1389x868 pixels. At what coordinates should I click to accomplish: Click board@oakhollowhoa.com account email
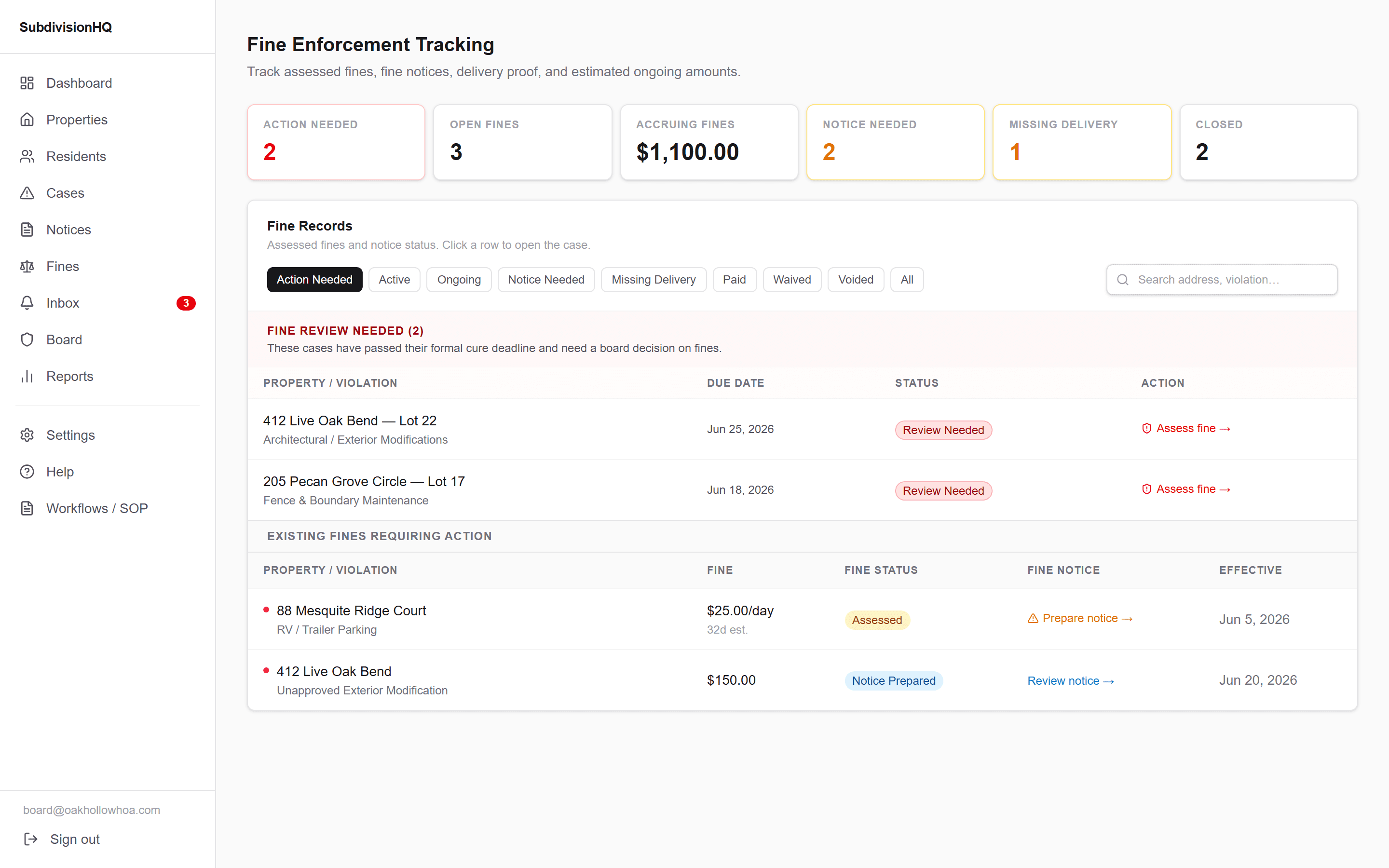(91, 810)
